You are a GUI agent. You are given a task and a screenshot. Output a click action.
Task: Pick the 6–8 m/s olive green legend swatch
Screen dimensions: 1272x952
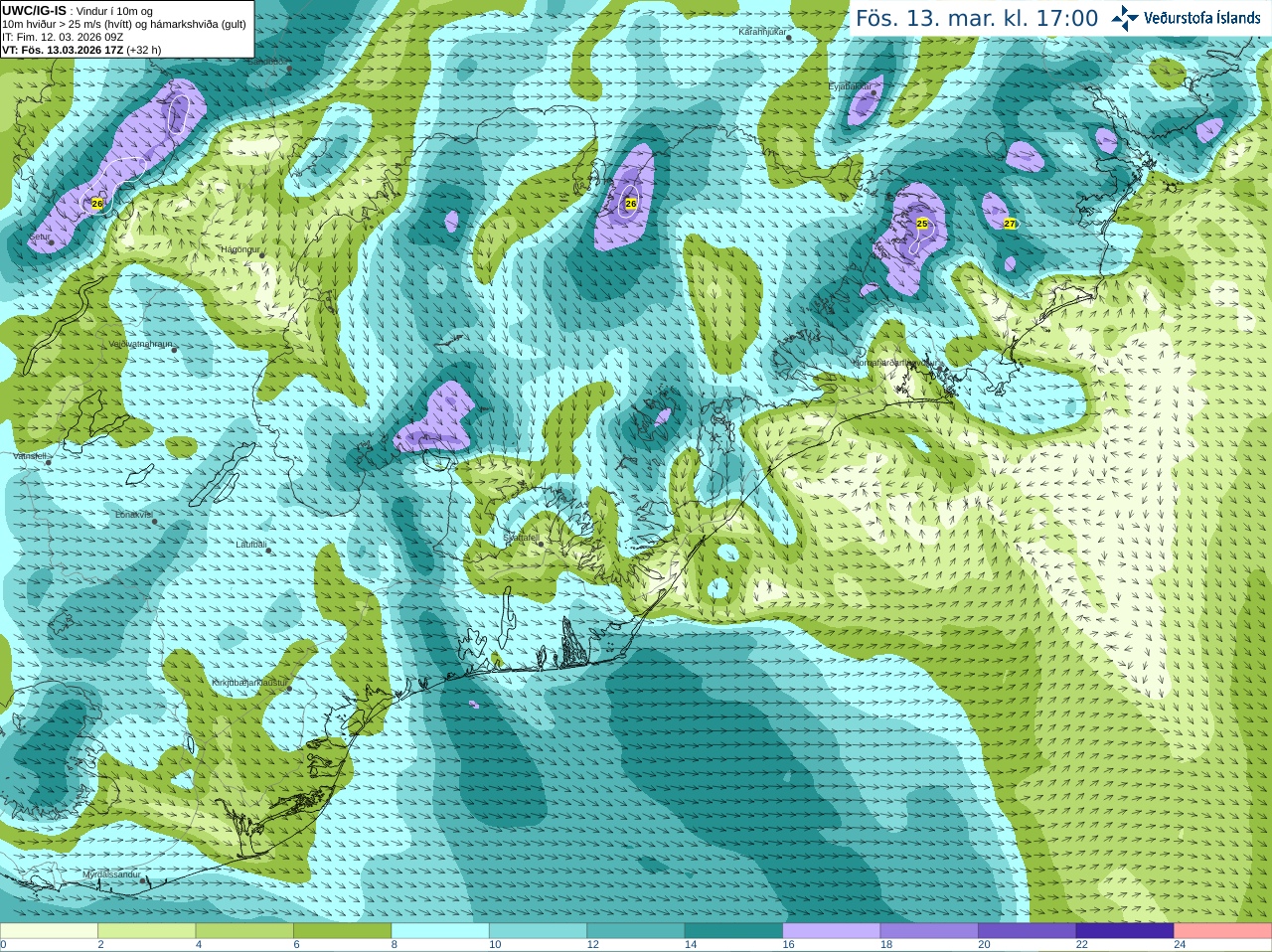(342, 931)
